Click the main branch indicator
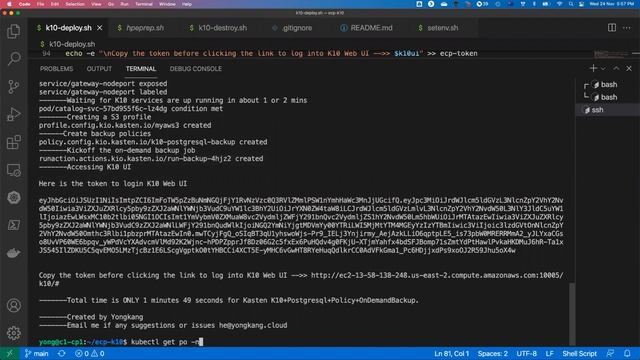 tap(36, 353)
